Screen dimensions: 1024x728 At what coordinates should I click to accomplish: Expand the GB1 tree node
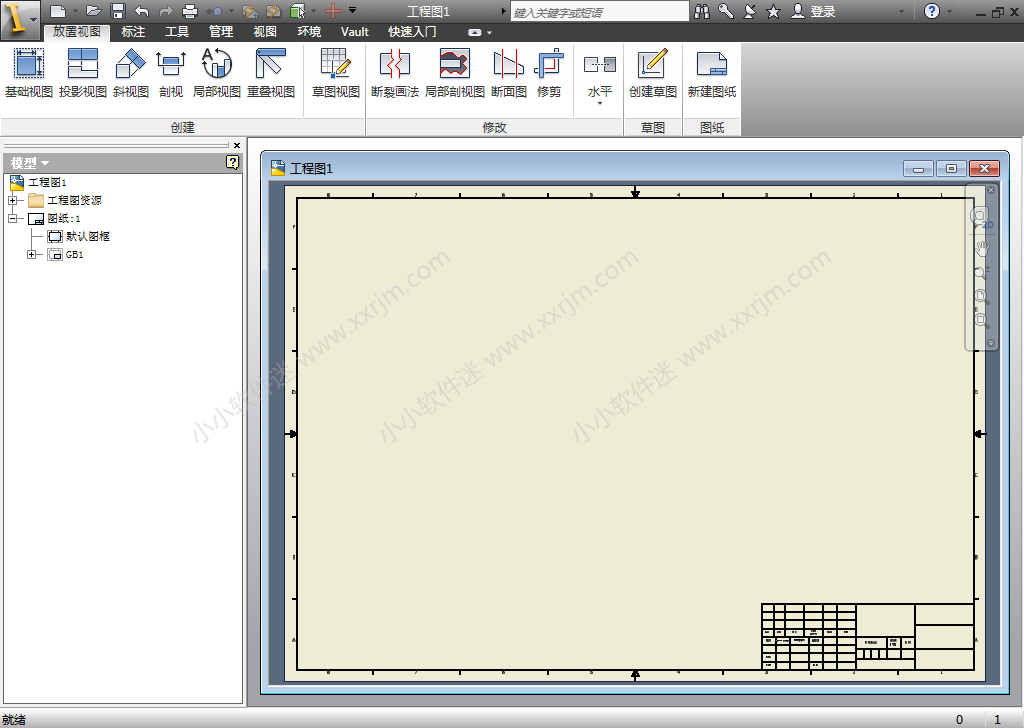32,255
